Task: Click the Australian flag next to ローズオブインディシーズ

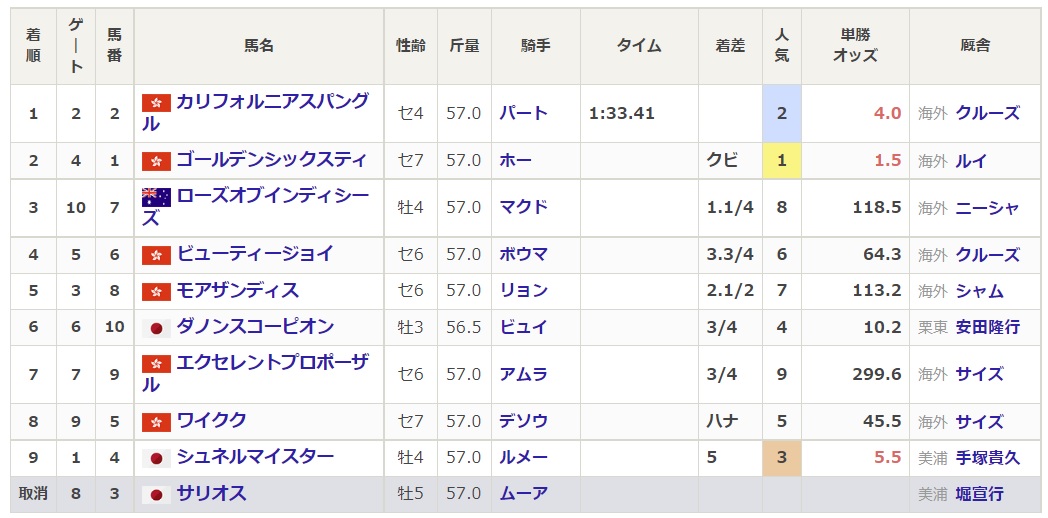Action: click(x=156, y=197)
